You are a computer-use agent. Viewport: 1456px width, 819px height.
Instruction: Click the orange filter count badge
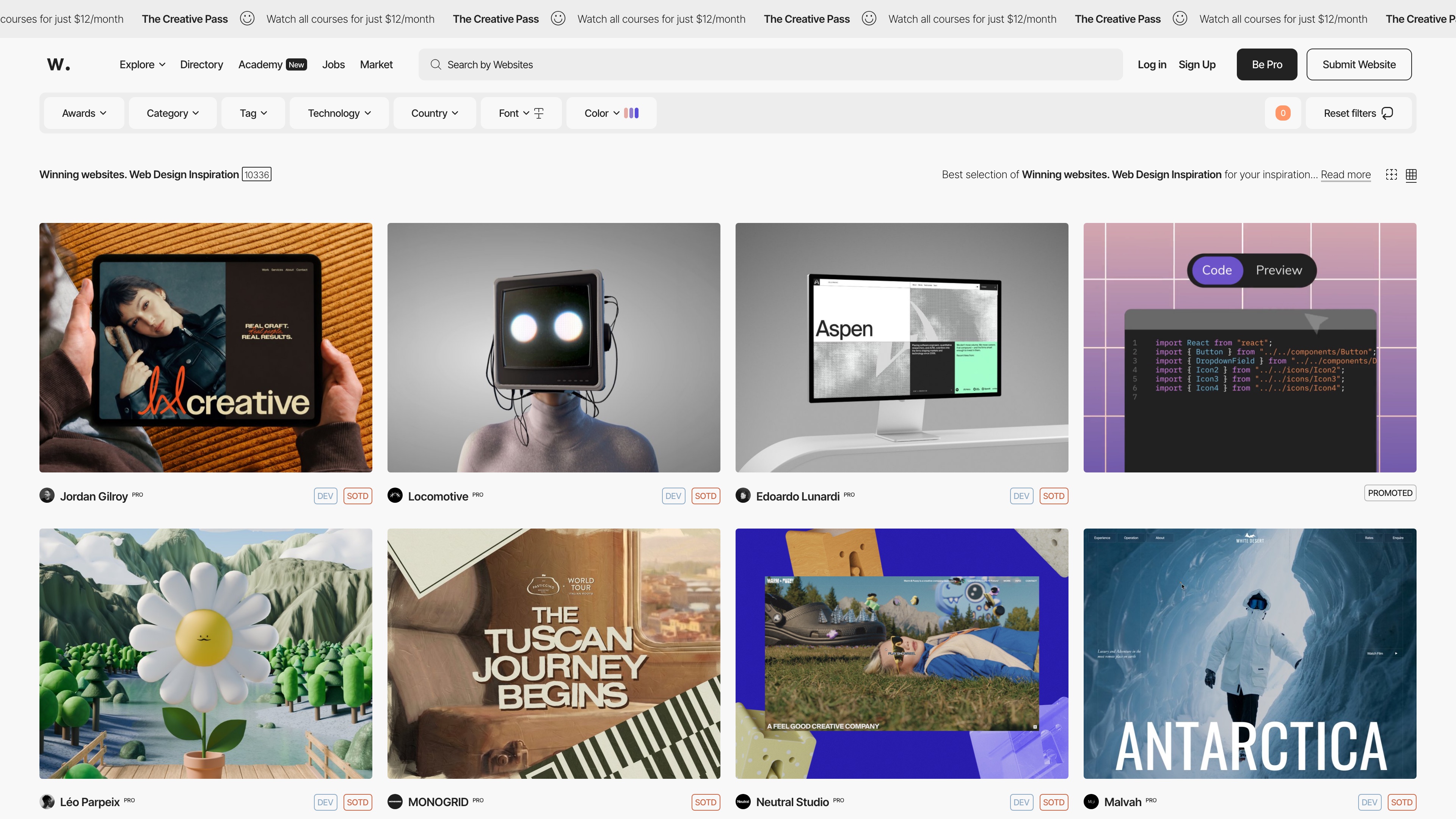1283,113
